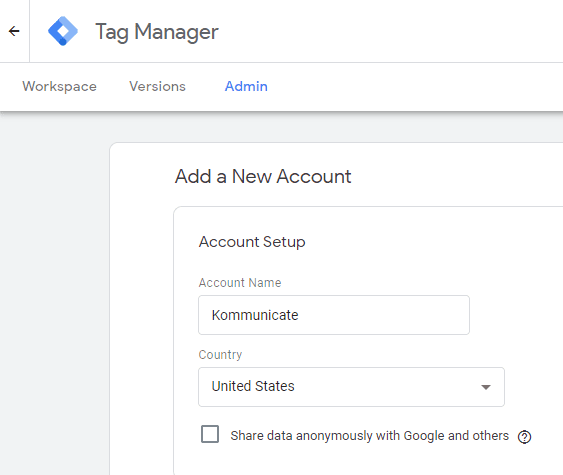563x475 pixels.
Task: Select the Admin tab
Action: (x=246, y=87)
